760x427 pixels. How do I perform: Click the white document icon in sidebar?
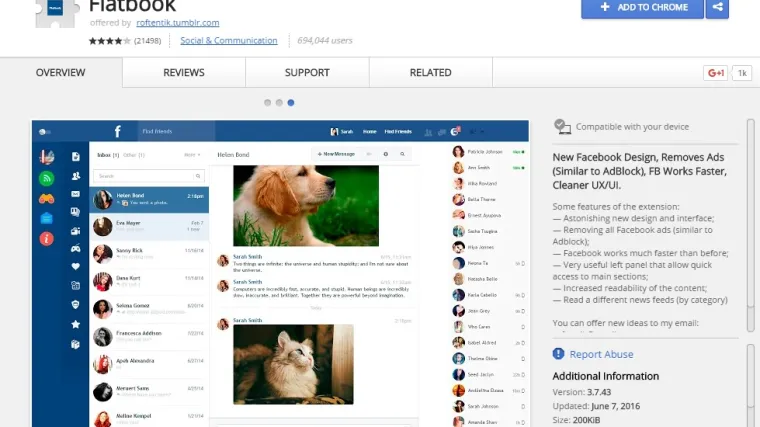tap(76, 157)
